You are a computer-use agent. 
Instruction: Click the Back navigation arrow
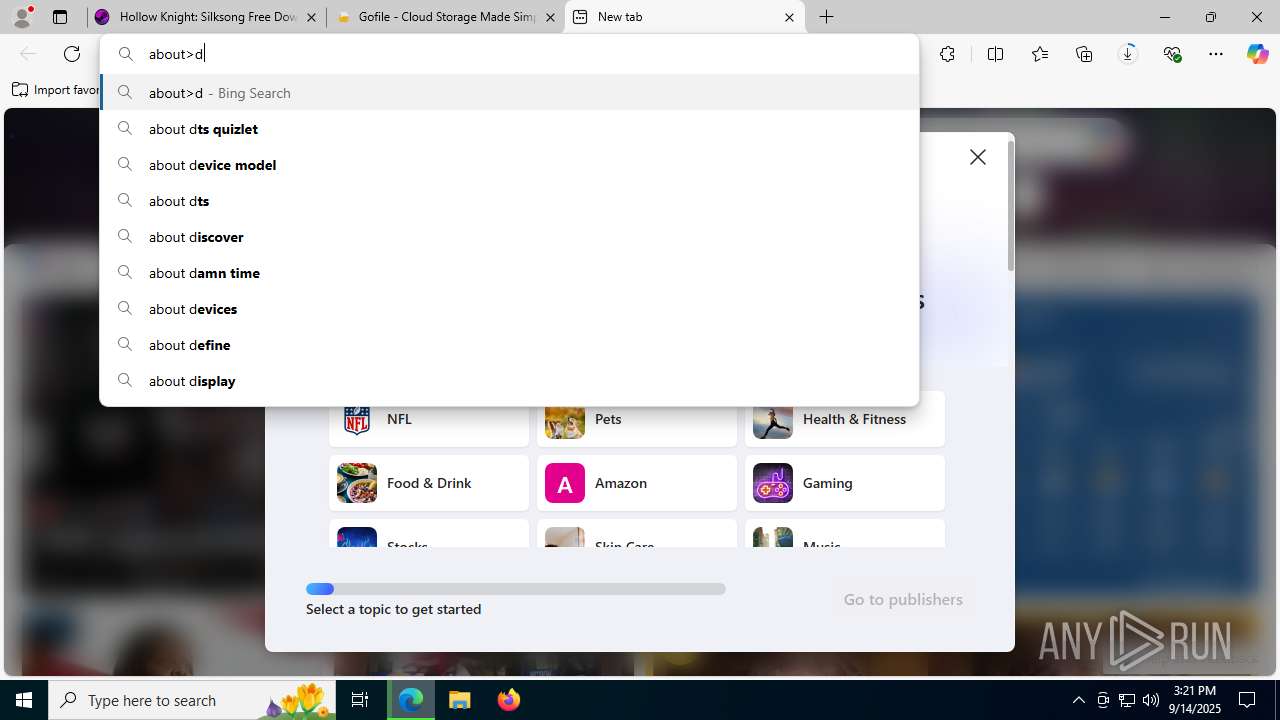(x=28, y=54)
